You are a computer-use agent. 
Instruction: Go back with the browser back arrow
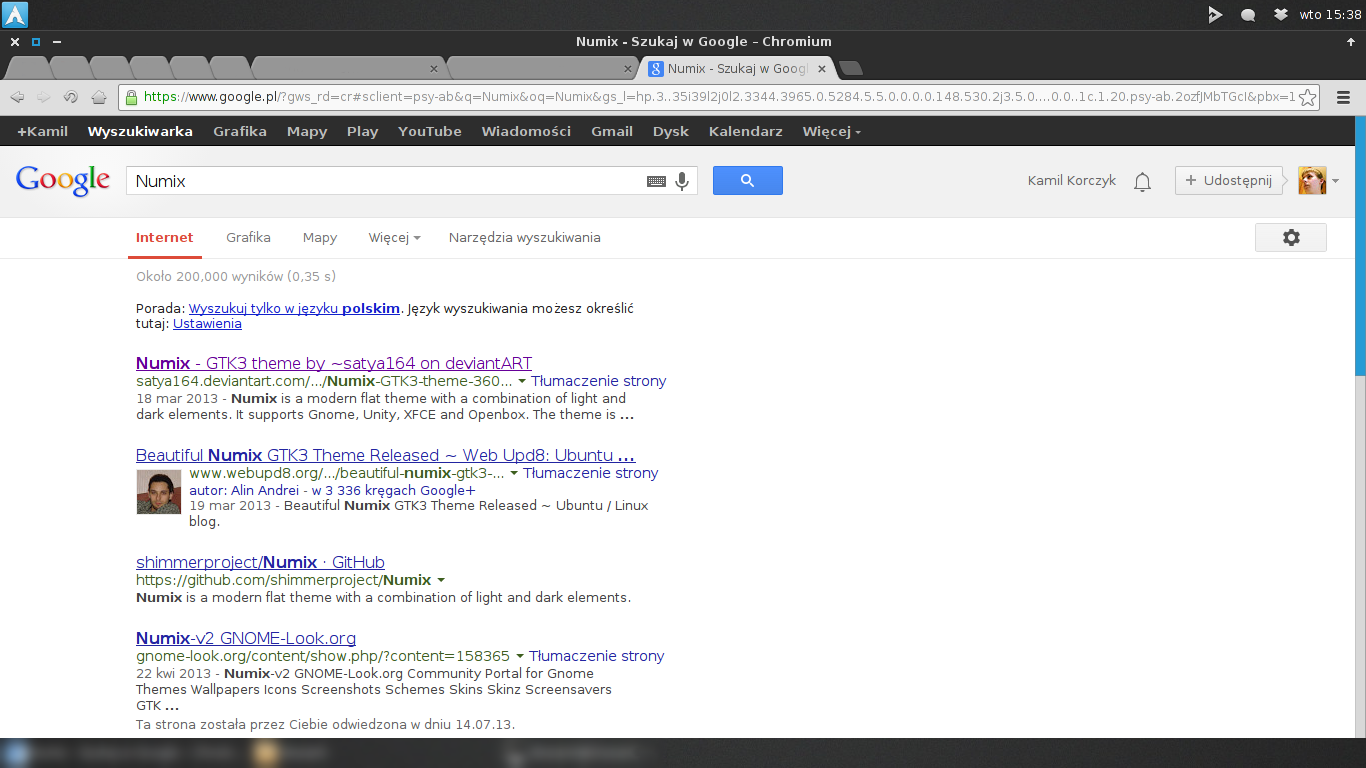pyautogui.click(x=17, y=97)
